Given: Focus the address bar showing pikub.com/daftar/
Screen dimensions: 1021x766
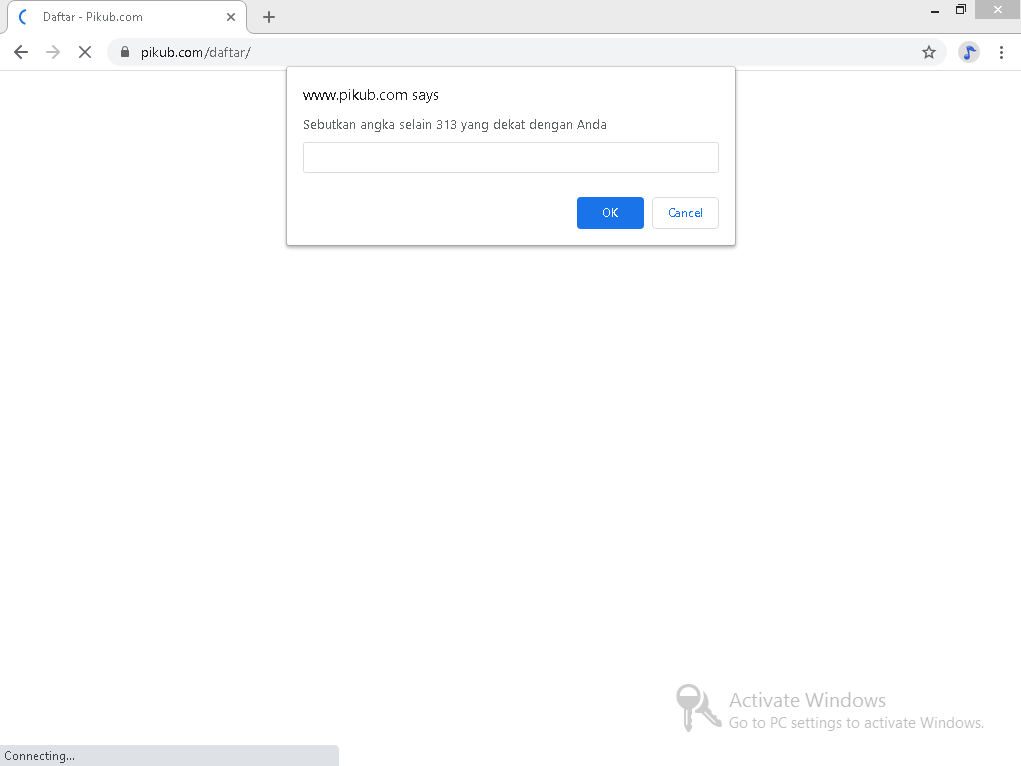Looking at the screenshot, I should click(500, 52).
